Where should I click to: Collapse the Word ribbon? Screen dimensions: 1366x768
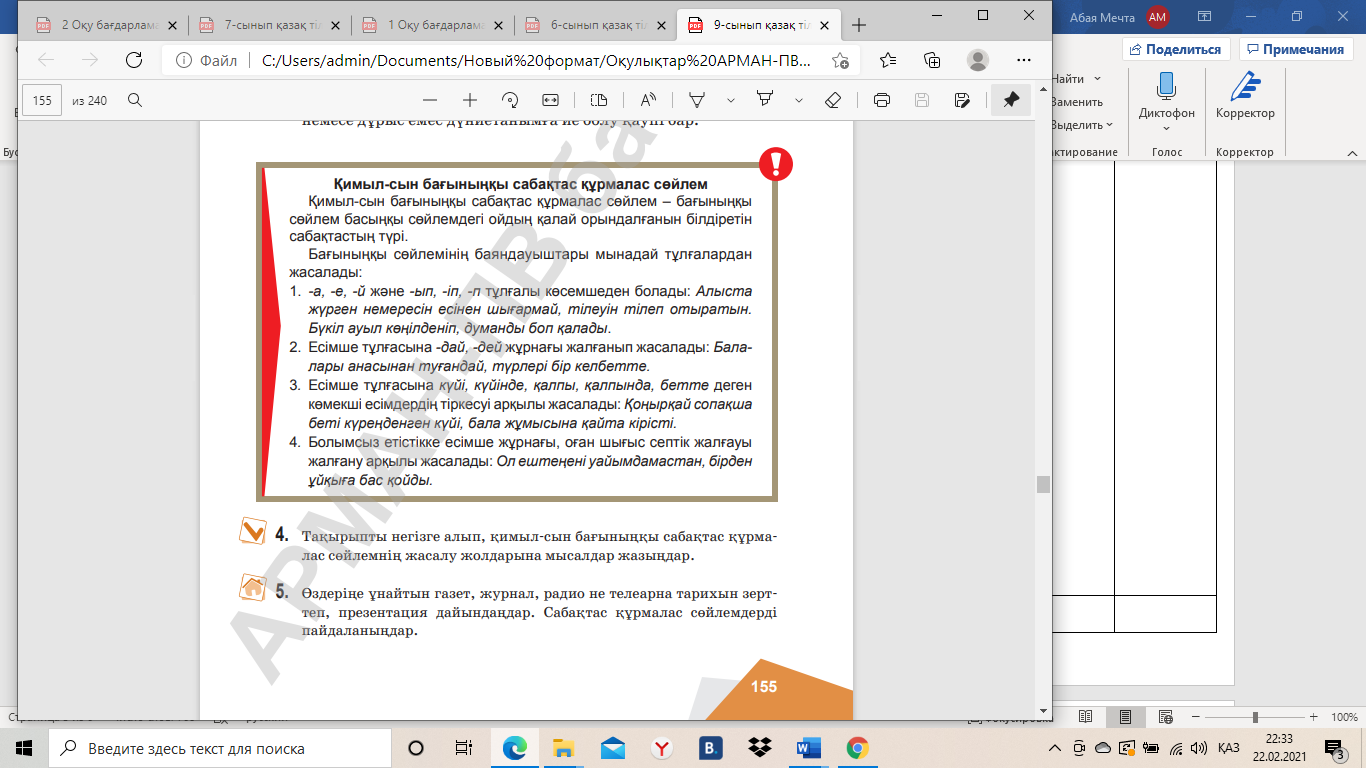tap(1352, 153)
